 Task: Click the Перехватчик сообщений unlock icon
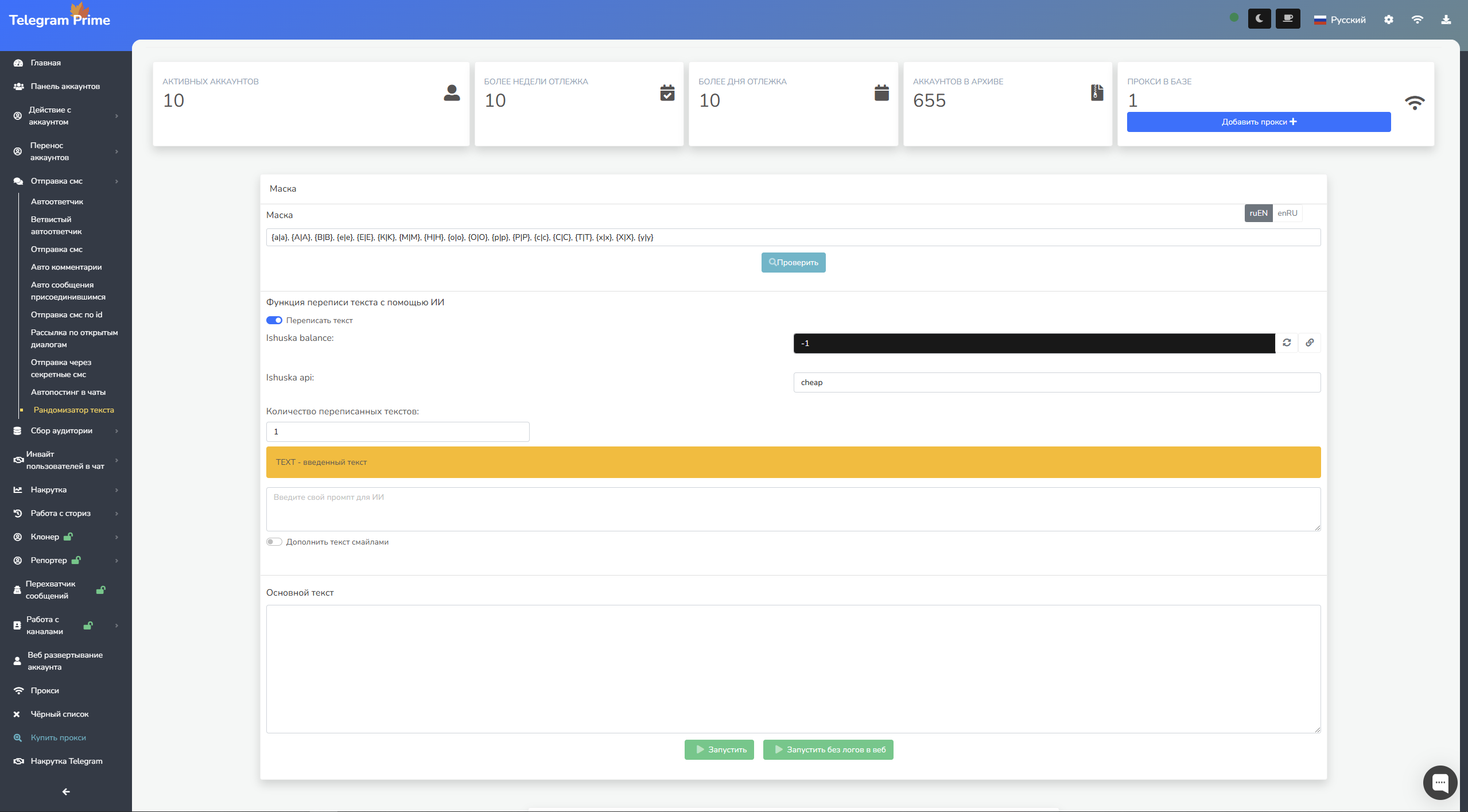(100, 590)
